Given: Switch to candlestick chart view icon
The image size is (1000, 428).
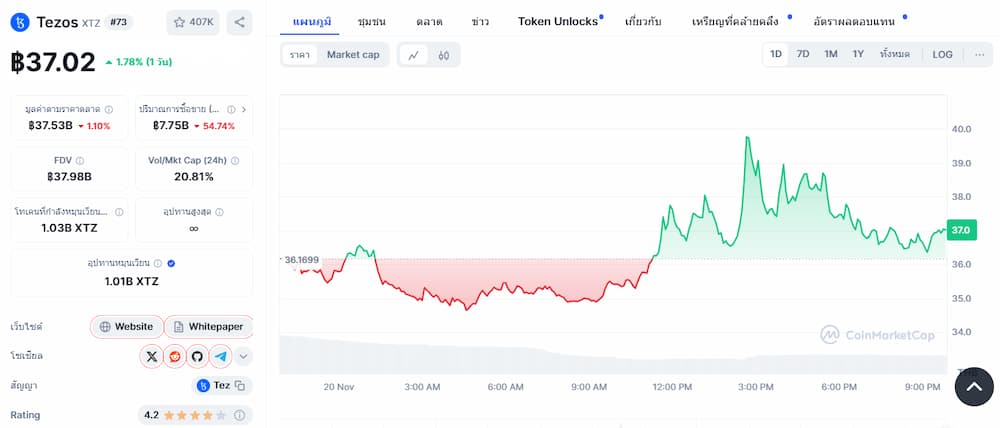Looking at the screenshot, I should click(x=443, y=55).
